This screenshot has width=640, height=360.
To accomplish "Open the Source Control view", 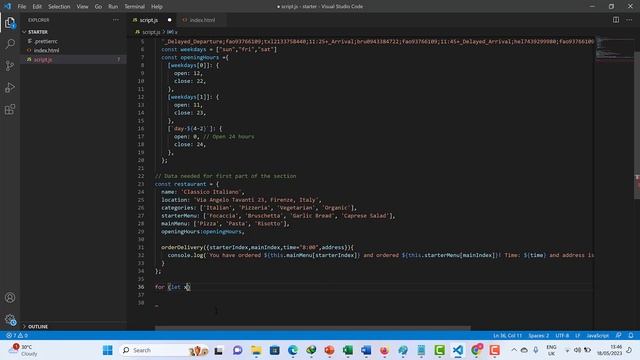I will tap(10, 66).
